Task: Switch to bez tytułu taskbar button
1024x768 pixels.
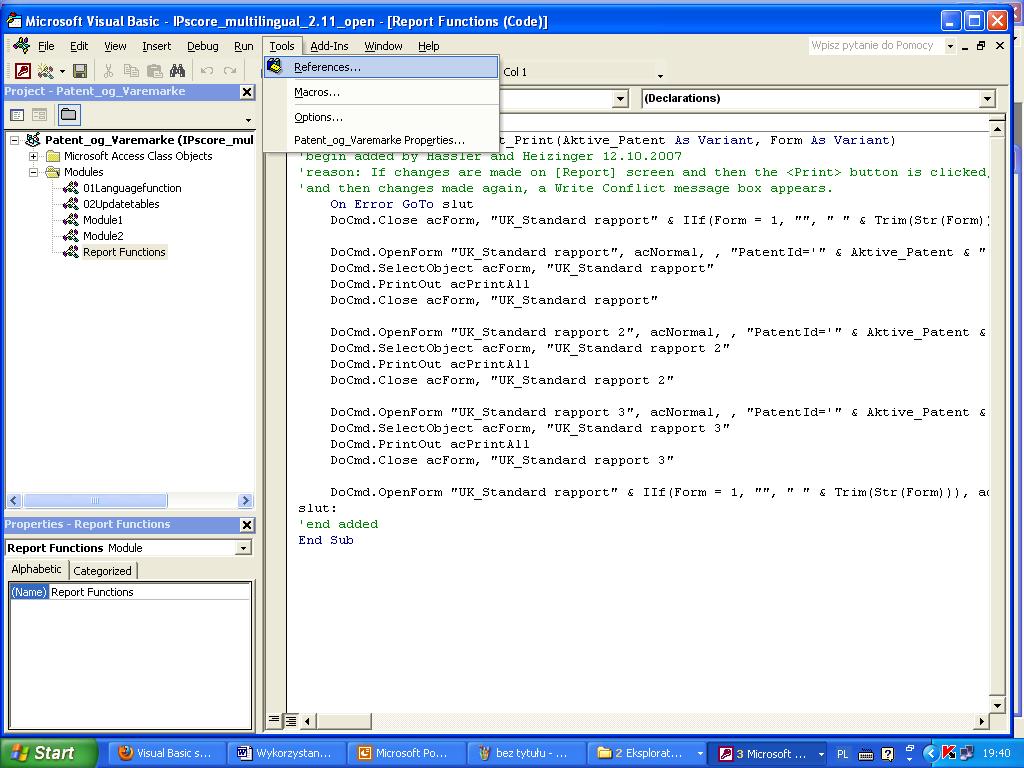Action: (x=526, y=753)
